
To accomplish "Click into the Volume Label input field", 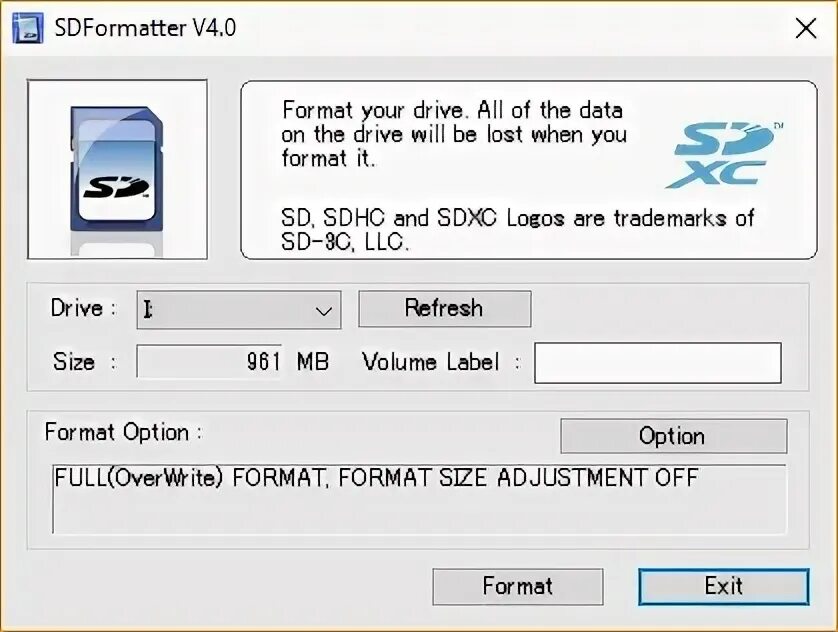I will coord(658,363).
